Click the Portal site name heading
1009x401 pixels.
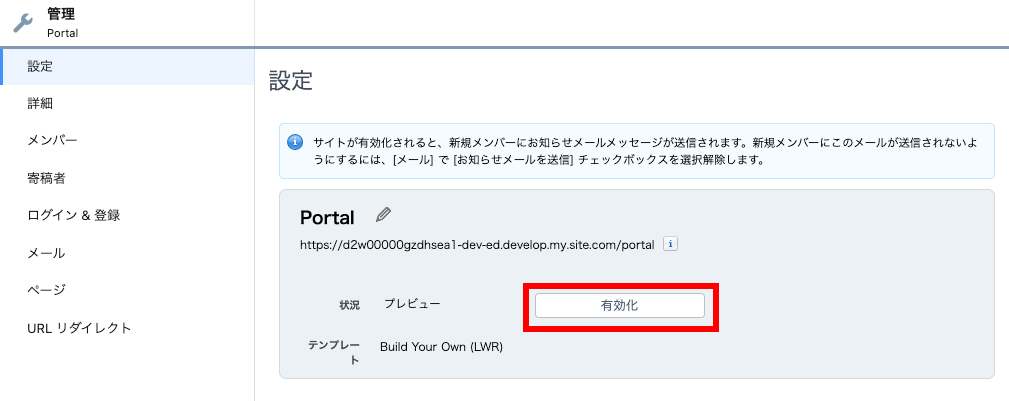[327, 218]
